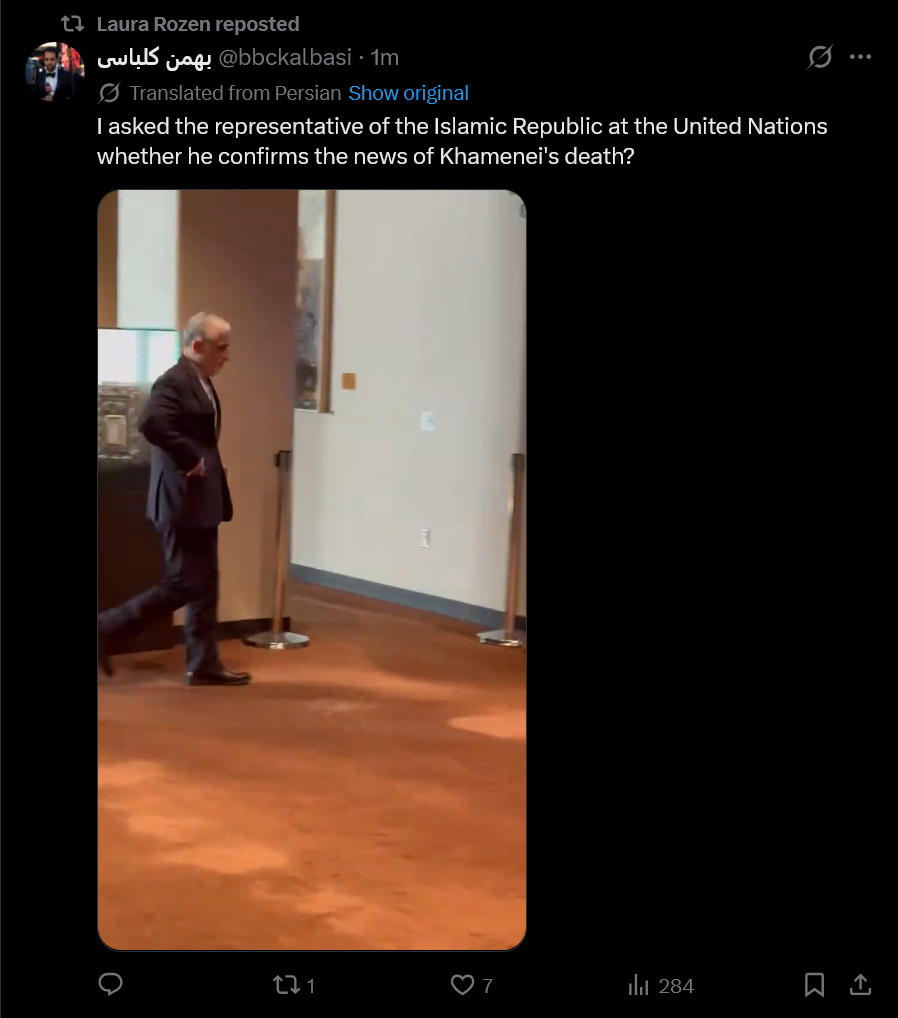Open the author's profile avatar

[x=55, y=71]
